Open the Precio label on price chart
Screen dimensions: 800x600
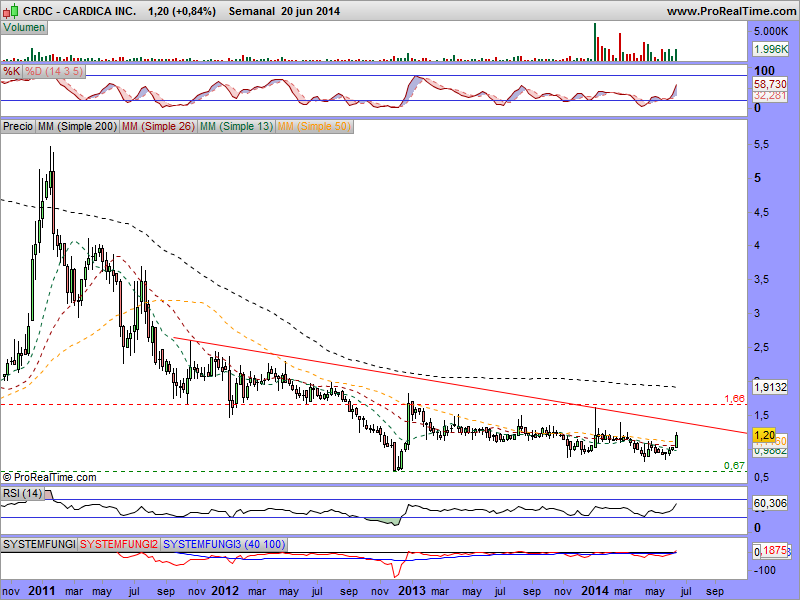[18, 127]
